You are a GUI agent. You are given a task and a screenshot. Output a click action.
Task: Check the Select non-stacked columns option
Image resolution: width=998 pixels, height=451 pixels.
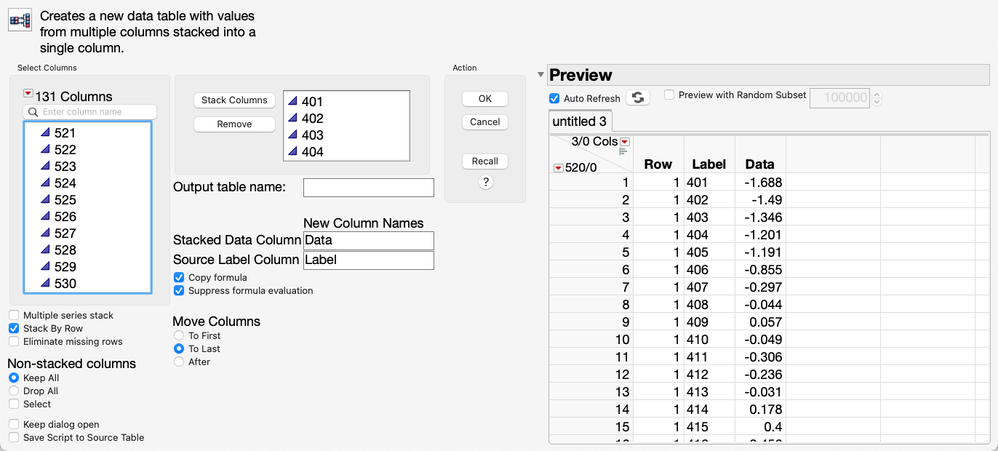pyautogui.click(x=14, y=404)
